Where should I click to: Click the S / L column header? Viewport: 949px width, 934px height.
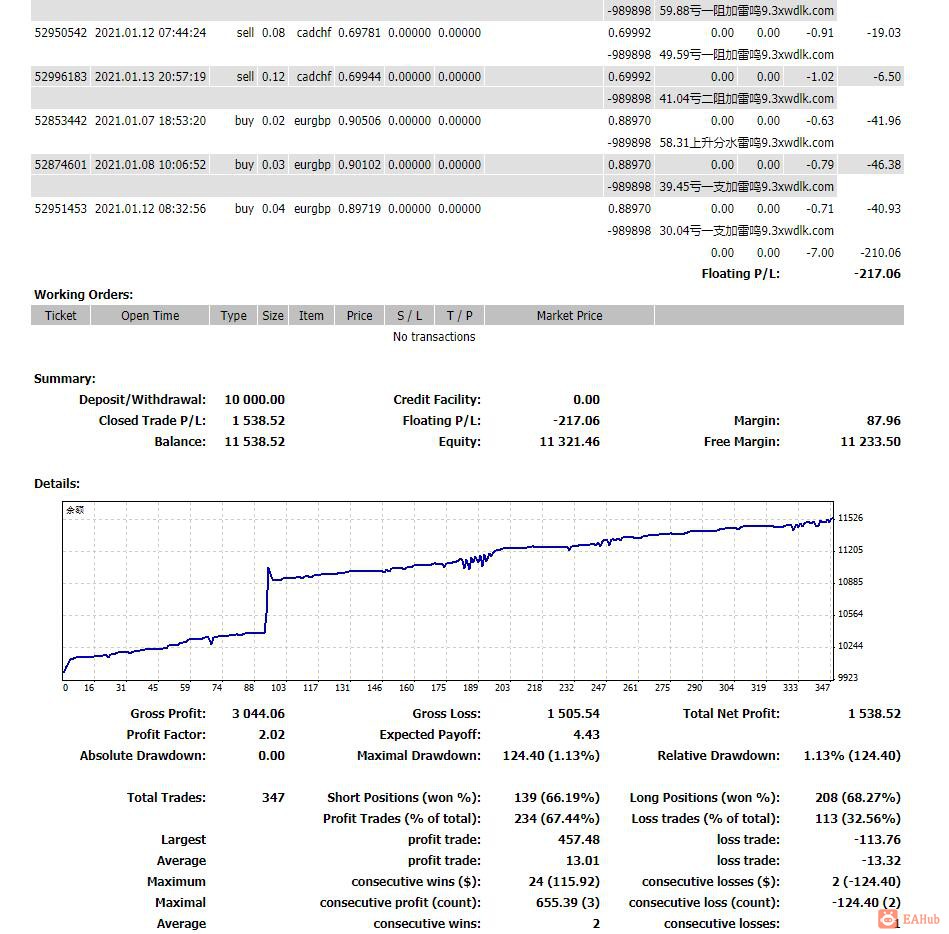[409, 315]
